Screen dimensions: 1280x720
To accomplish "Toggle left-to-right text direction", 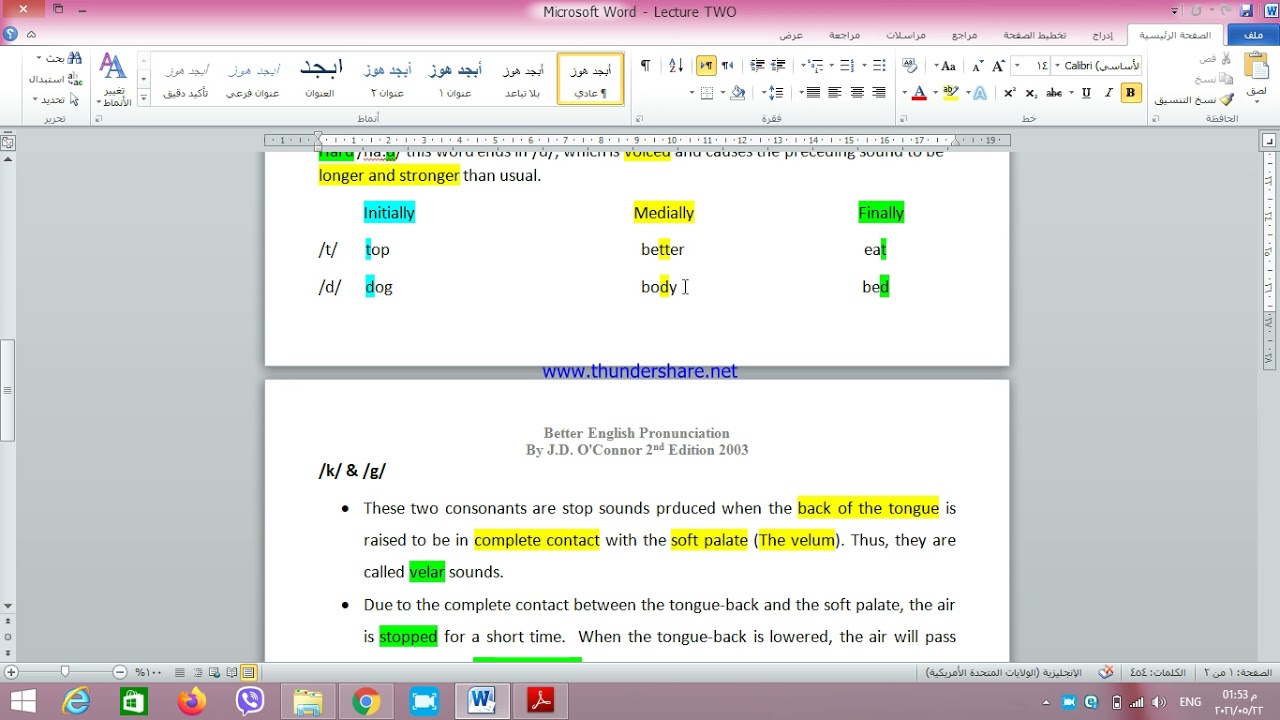I will 706,65.
